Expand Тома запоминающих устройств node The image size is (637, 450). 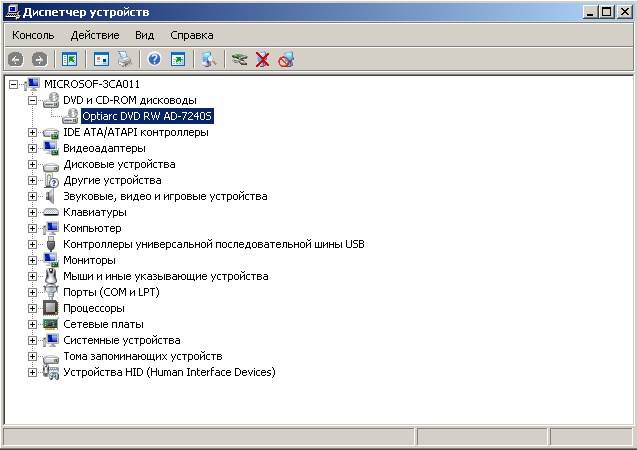click(32, 357)
